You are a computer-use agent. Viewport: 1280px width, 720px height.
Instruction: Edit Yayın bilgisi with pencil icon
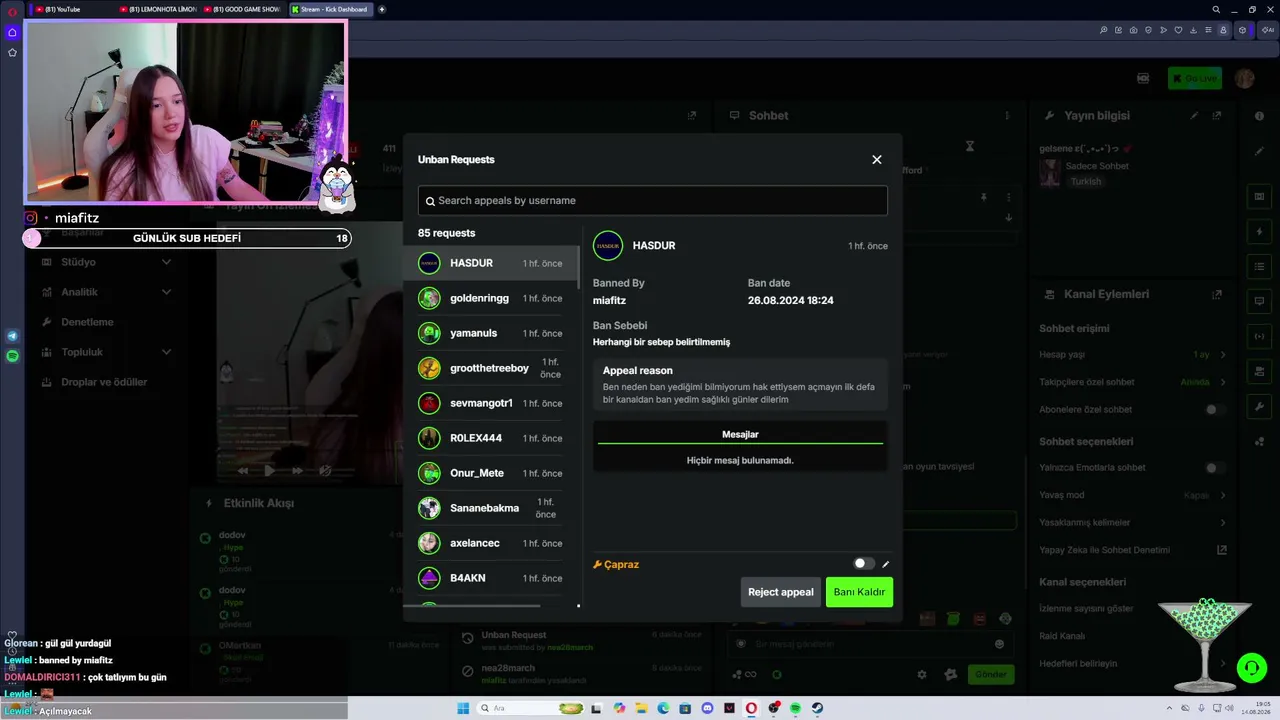(1194, 115)
